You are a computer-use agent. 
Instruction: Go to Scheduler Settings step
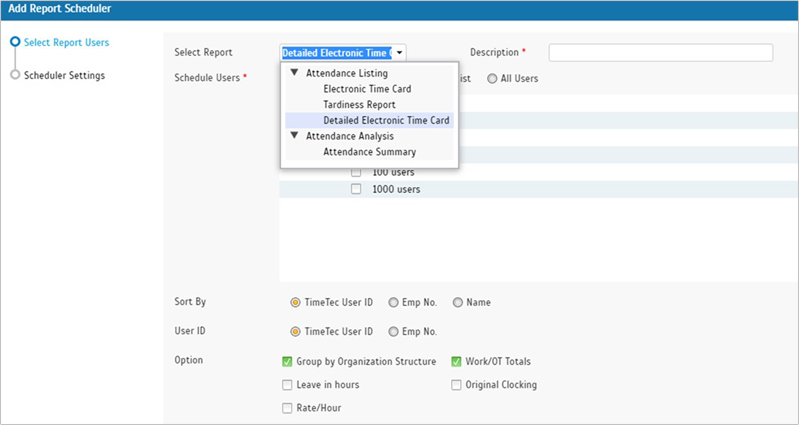[x=64, y=76]
